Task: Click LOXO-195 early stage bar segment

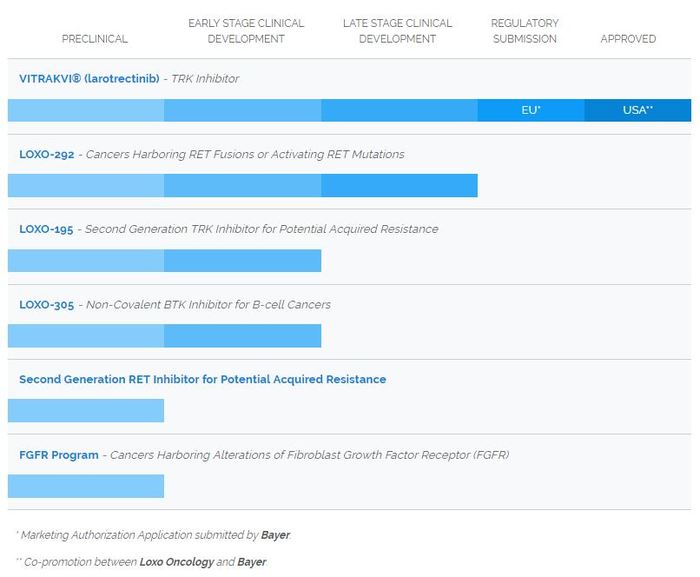Action: tap(242, 260)
